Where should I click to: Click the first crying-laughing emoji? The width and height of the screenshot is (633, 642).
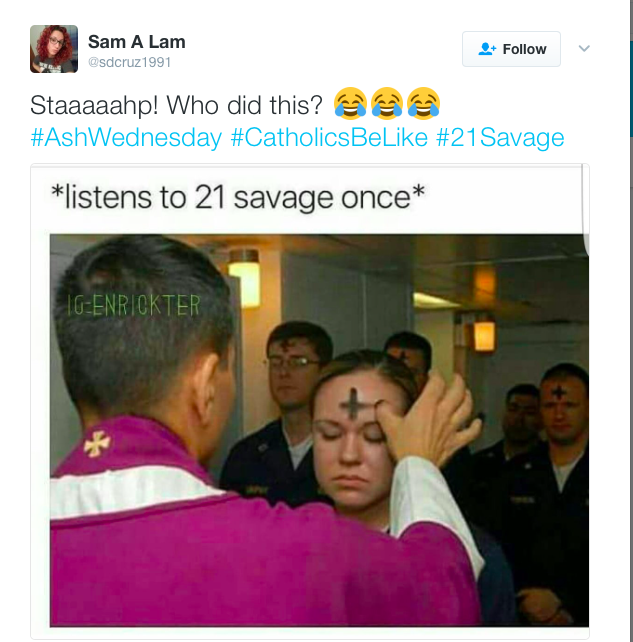click(x=350, y=103)
